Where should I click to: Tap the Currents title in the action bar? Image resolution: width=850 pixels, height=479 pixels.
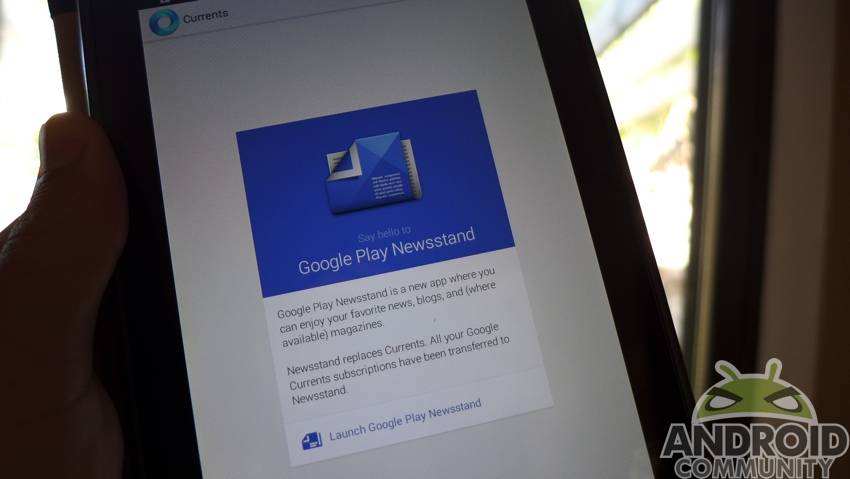(x=205, y=17)
